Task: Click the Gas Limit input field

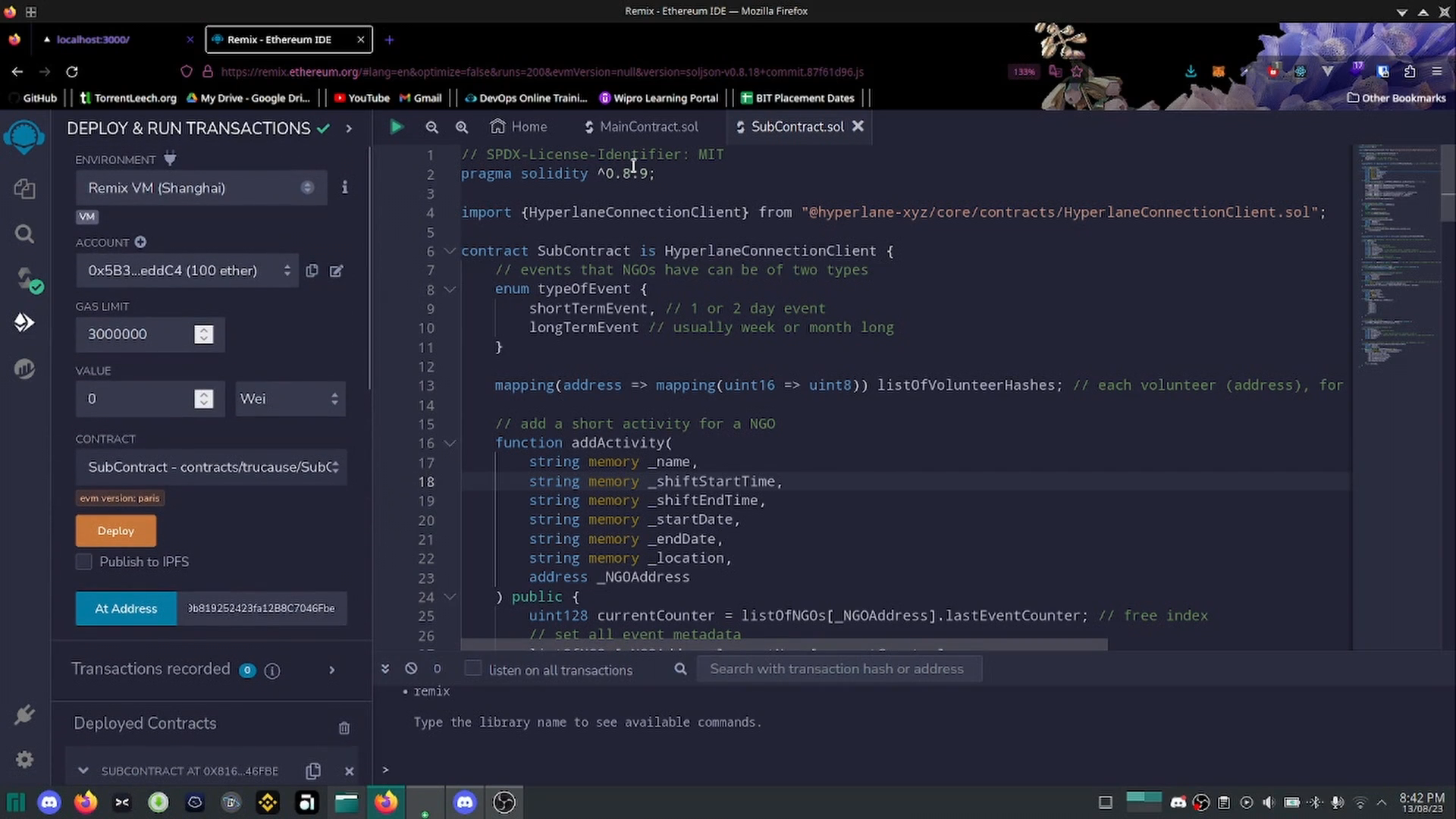Action: point(150,334)
